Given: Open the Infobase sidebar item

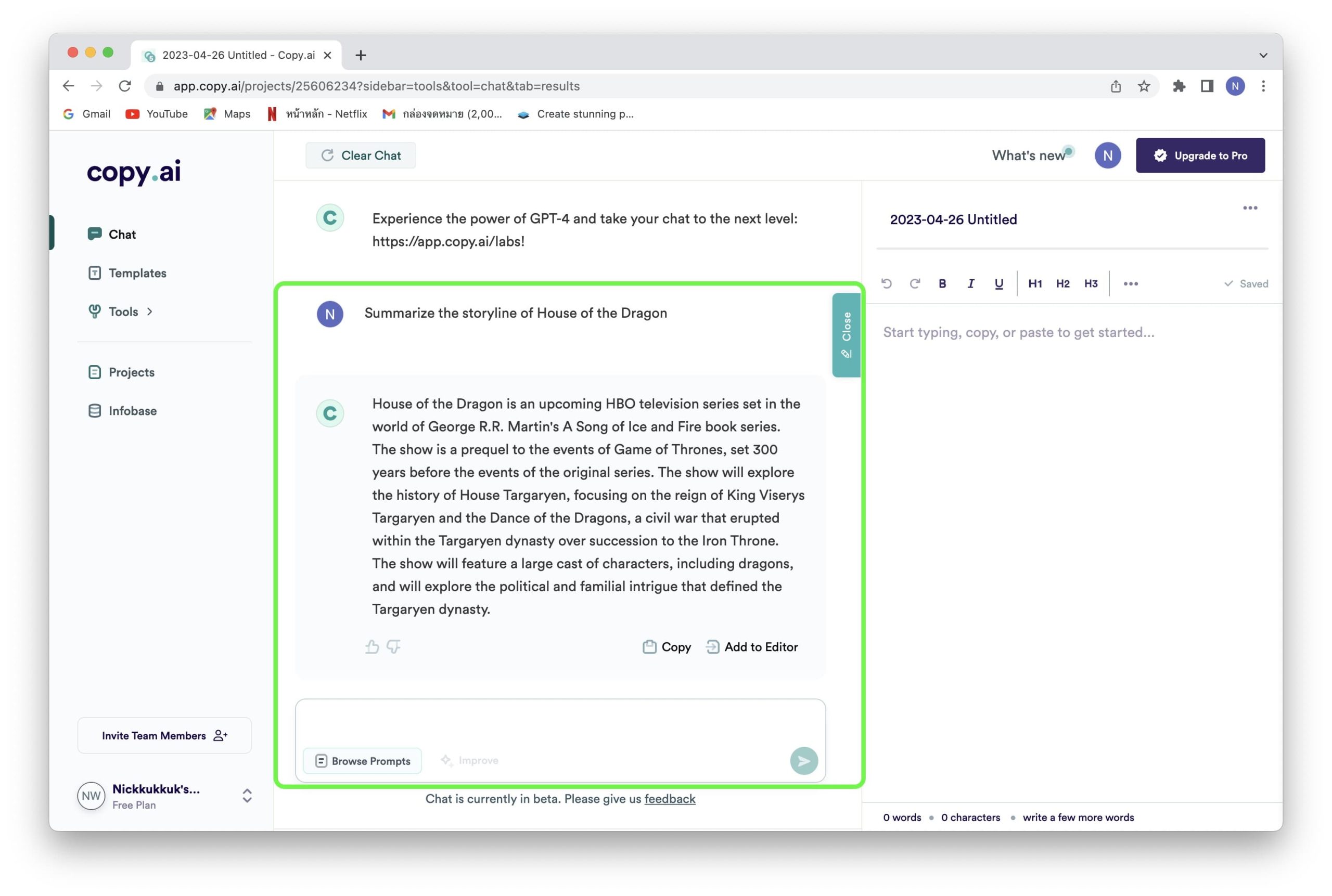Looking at the screenshot, I should 132,411.
